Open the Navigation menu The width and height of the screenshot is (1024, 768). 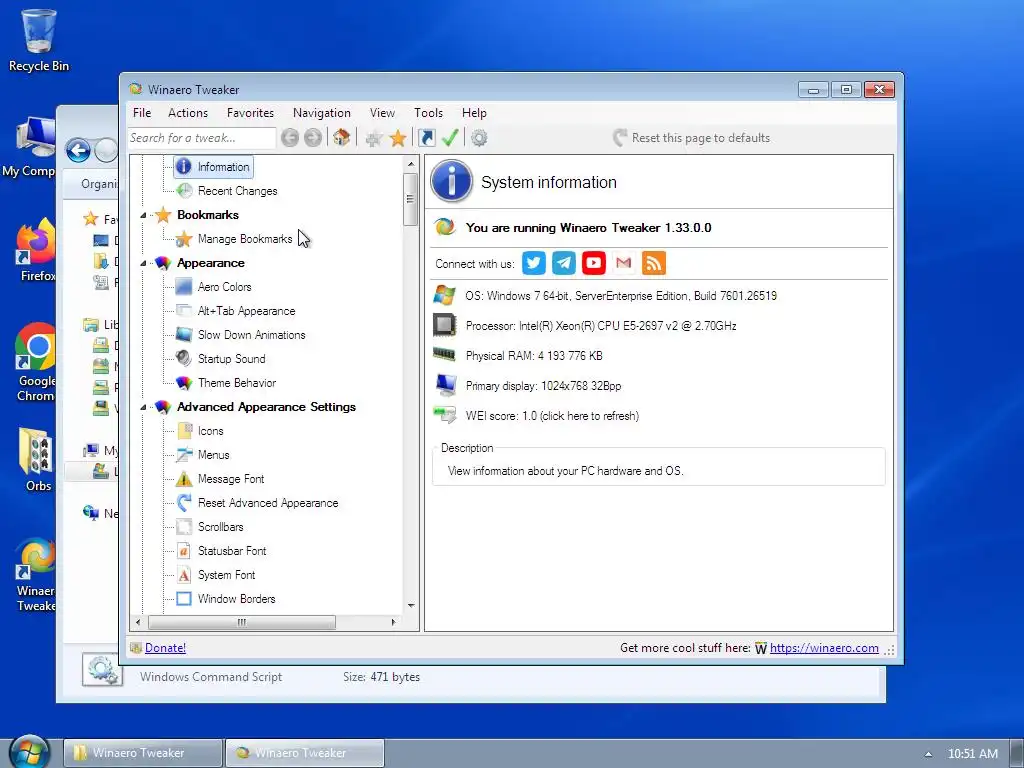[x=322, y=113]
